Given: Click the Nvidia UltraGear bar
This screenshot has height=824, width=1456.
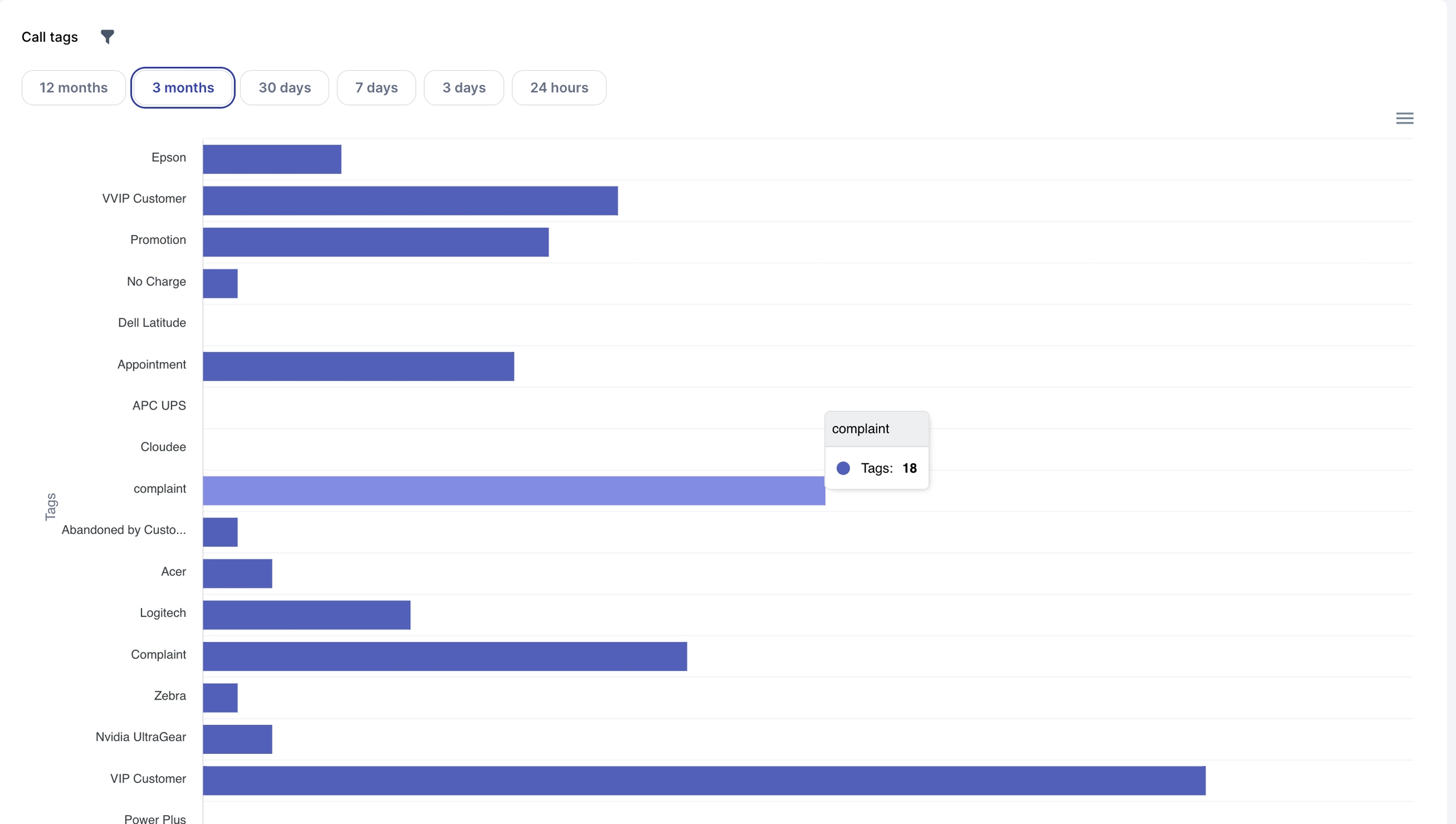Looking at the screenshot, I should tap(237, 739).
